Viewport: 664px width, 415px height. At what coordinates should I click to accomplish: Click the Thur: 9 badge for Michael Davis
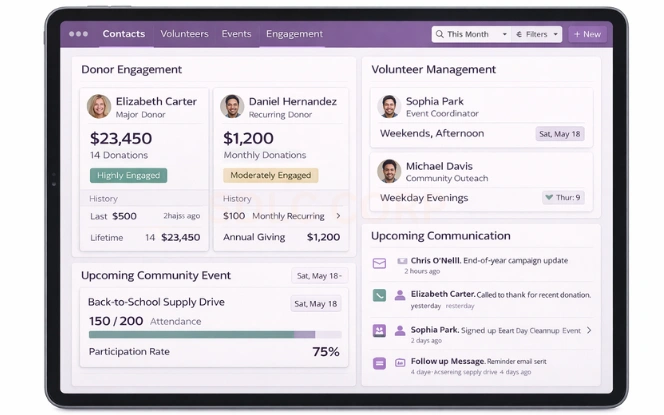(x=563, y=198)
